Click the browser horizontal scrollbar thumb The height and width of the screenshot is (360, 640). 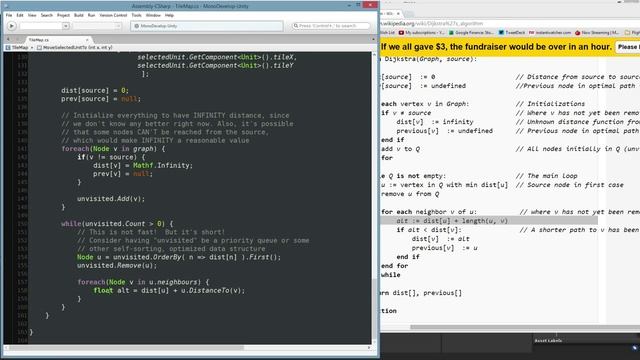click(x=525, y=327)
